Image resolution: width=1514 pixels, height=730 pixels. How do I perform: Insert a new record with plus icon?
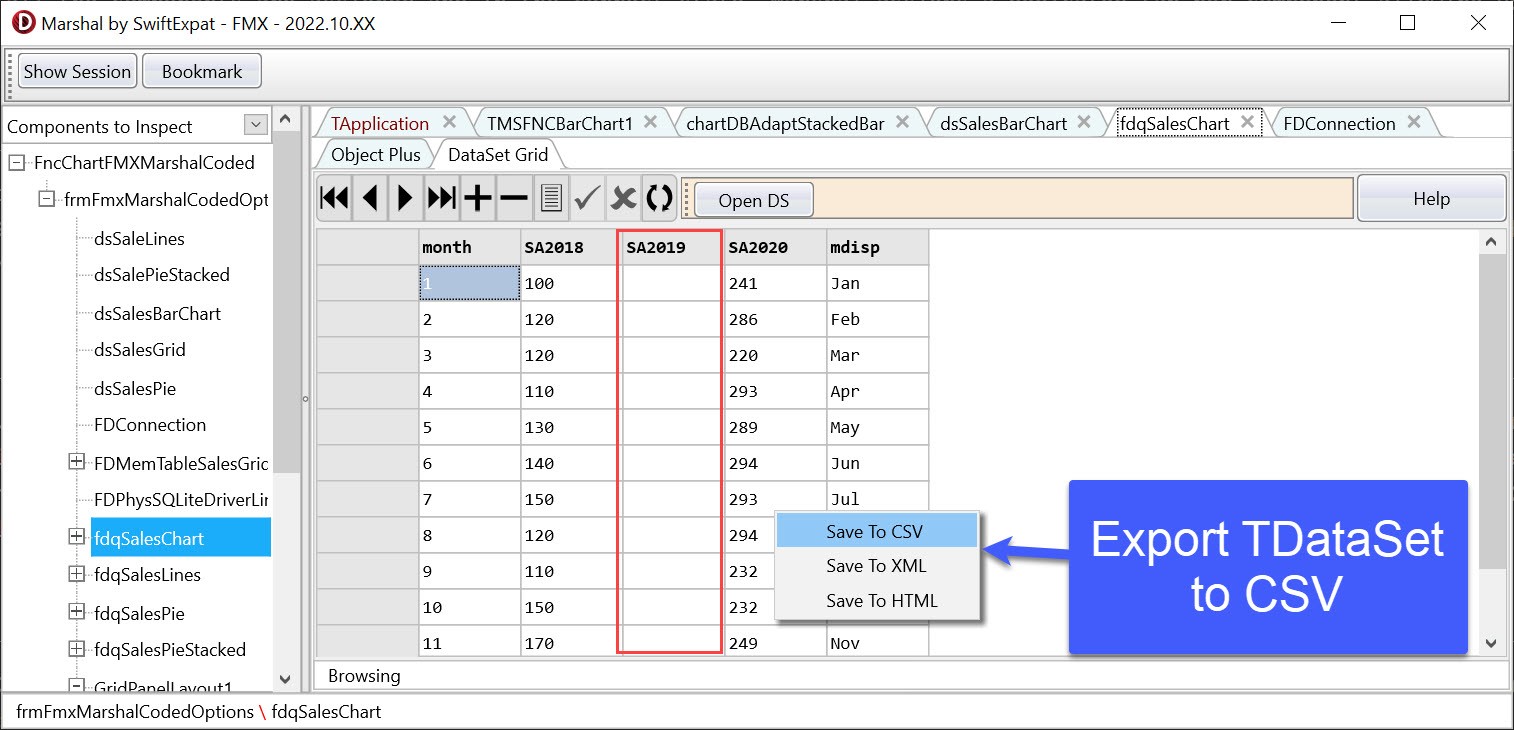478,198
